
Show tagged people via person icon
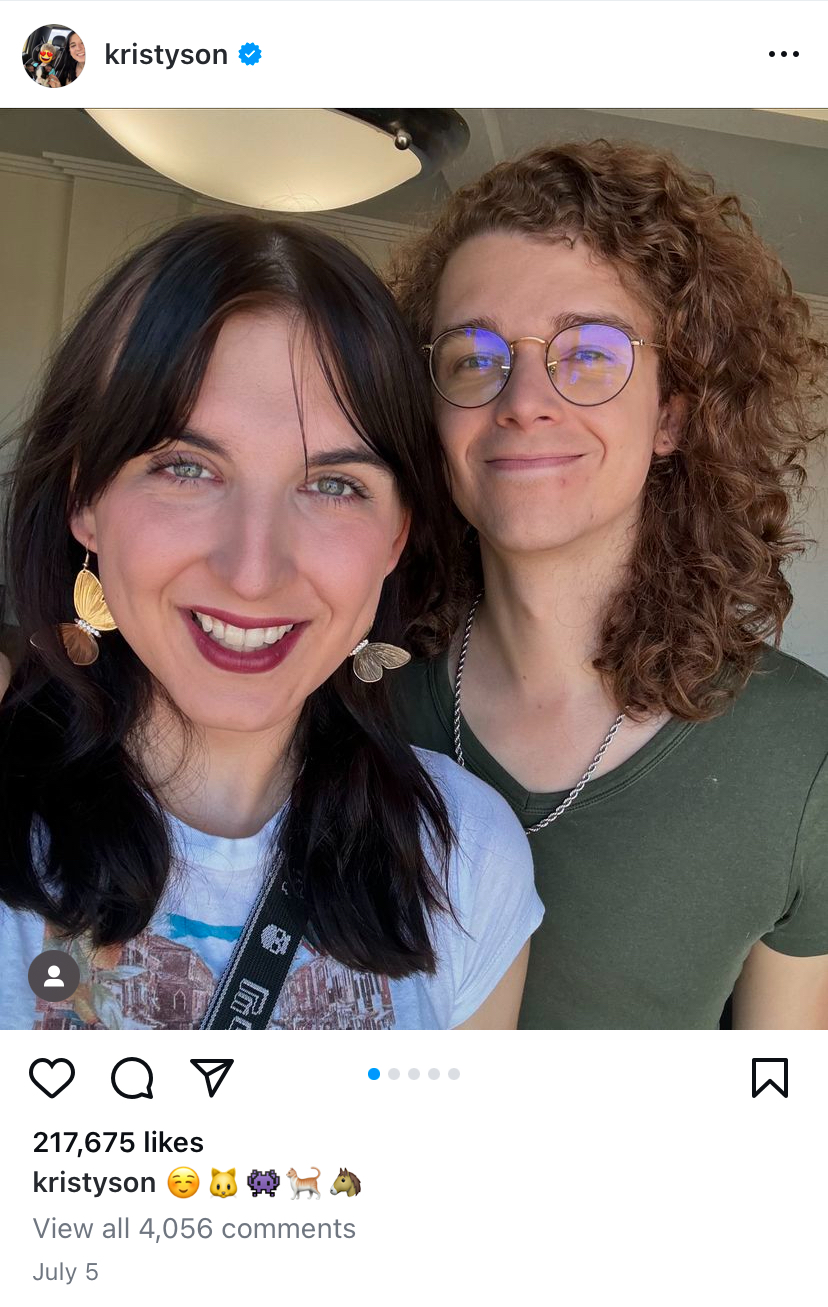(x=54, y=976)
